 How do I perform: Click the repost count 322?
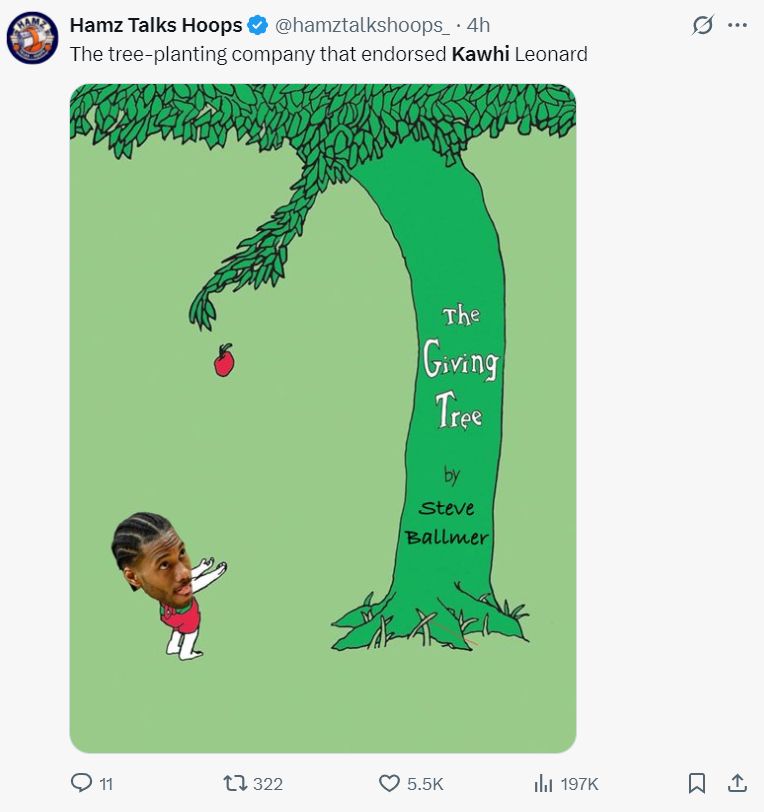pyautogui.click(x=268, y=784)
